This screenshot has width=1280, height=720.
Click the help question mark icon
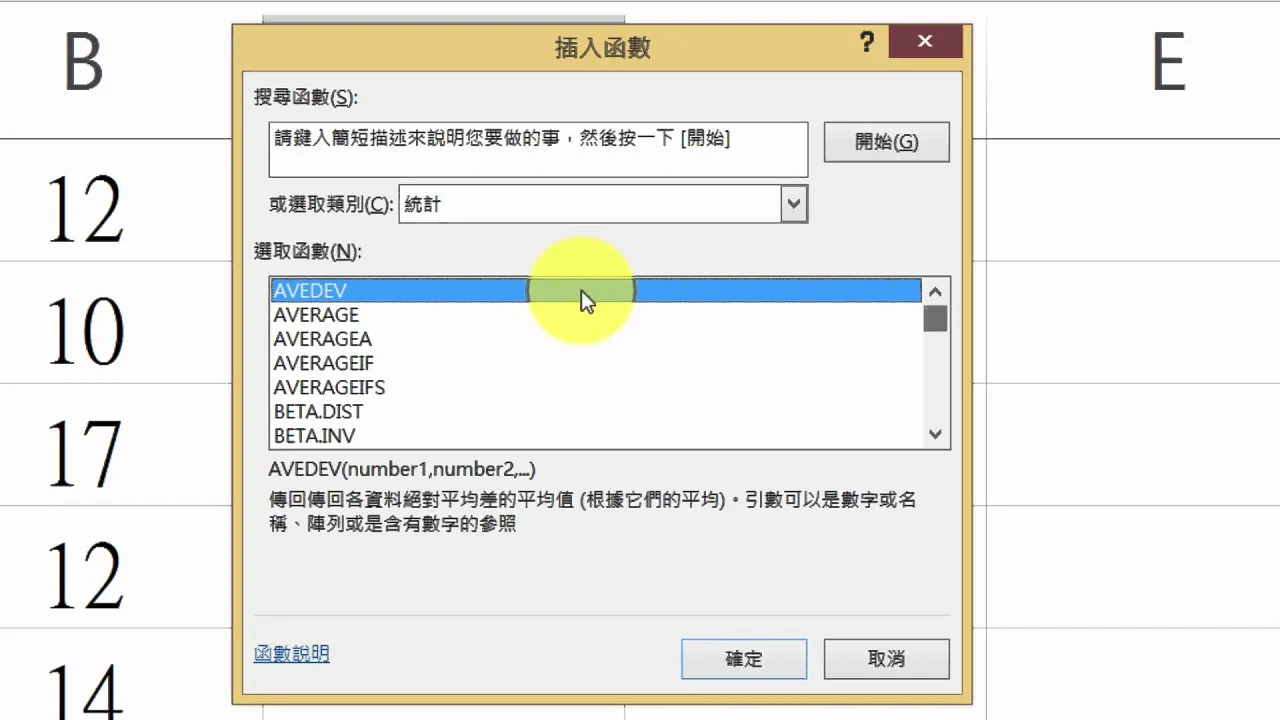pos(866,42)
